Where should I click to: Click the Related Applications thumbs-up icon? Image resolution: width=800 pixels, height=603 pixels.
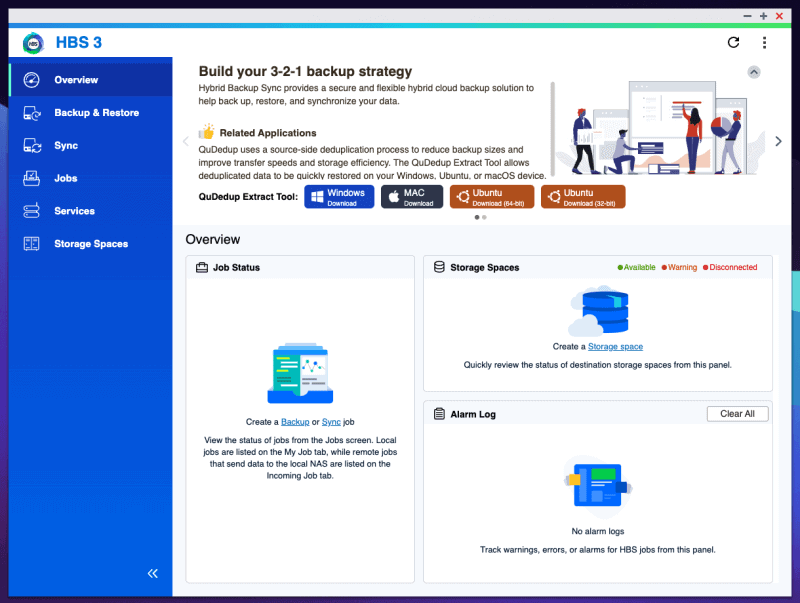click(207, 132)
